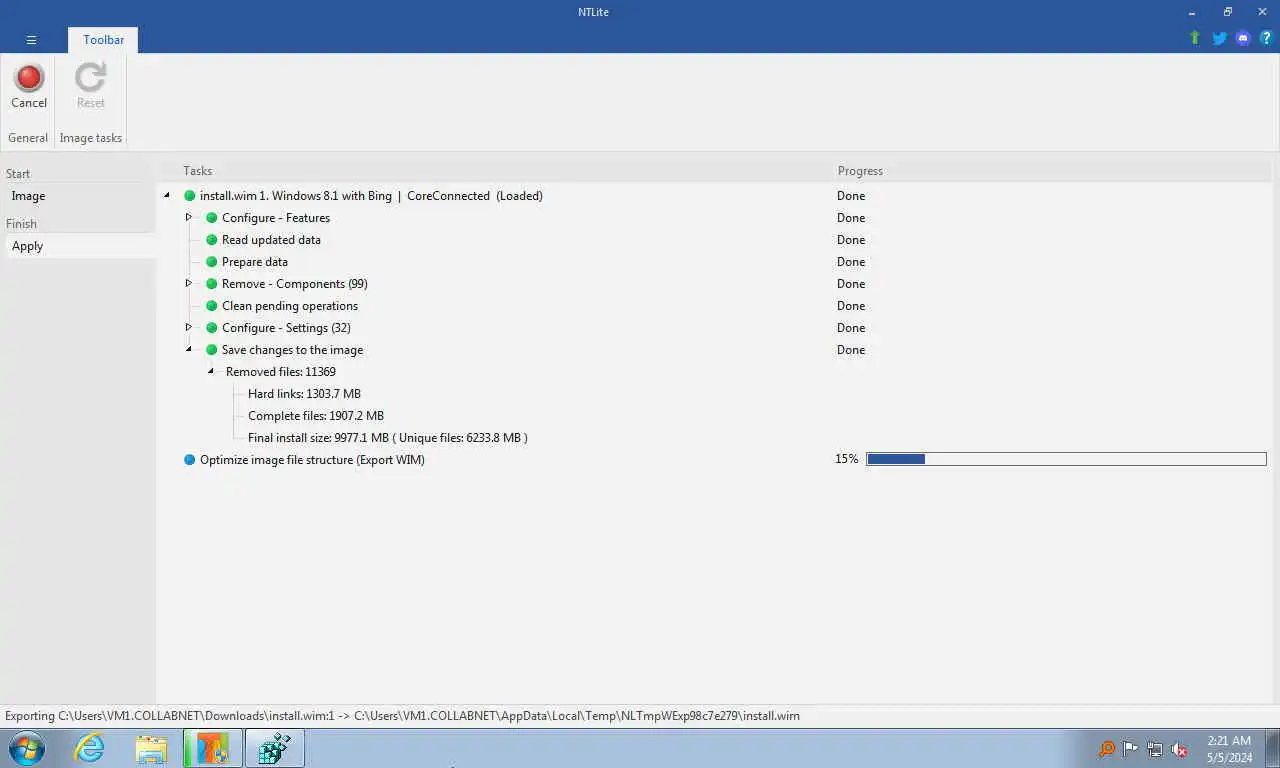Select the Toolbar tab
The image size is (1280, 768).
point(103,40)
